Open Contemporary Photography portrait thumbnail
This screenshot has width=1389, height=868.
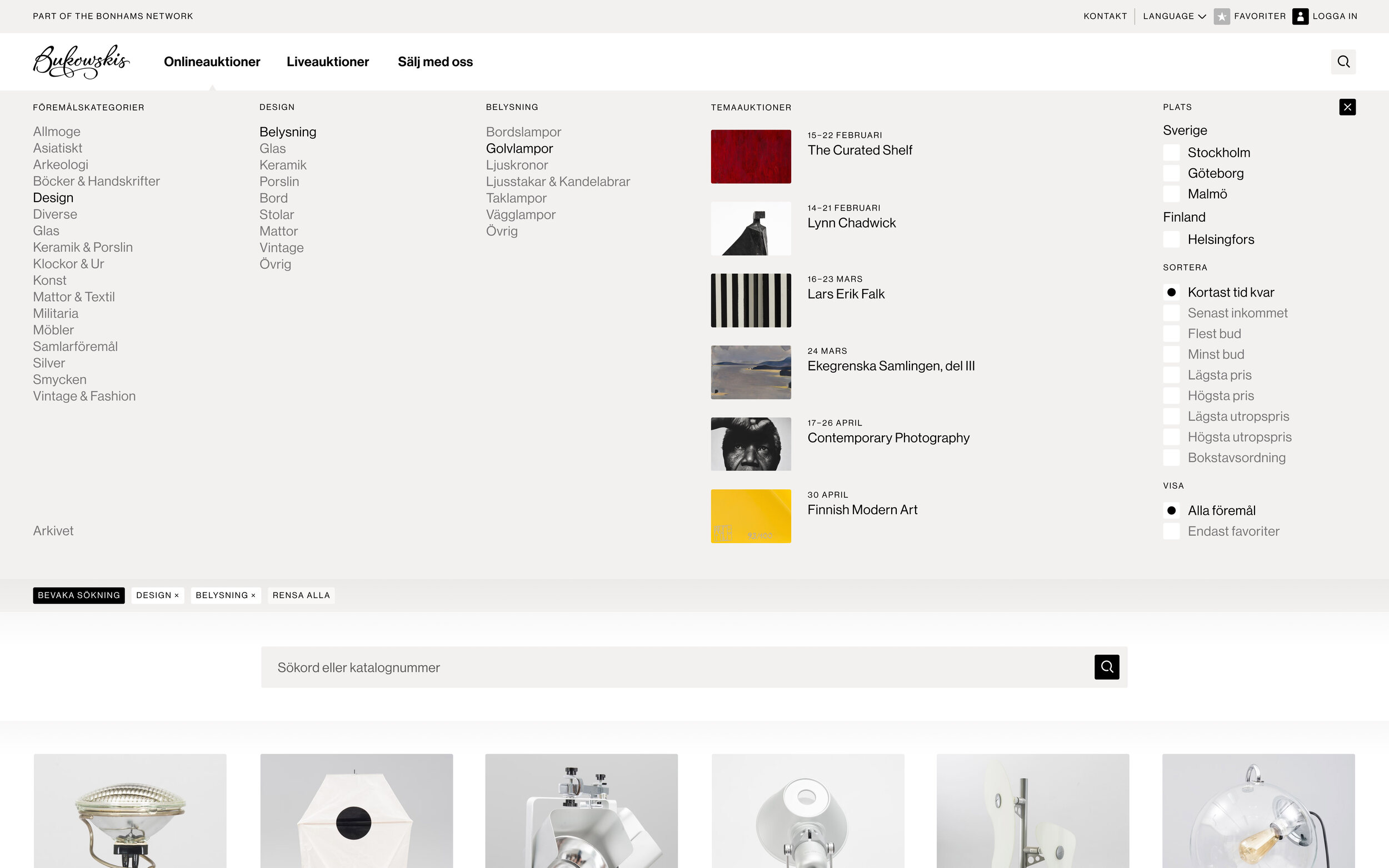point(751,444)
